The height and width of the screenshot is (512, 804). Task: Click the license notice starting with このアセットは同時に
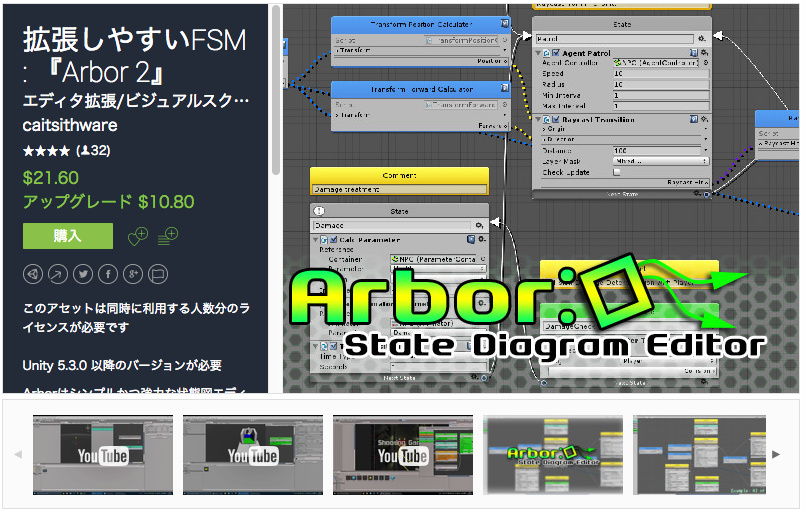point(136,318)
